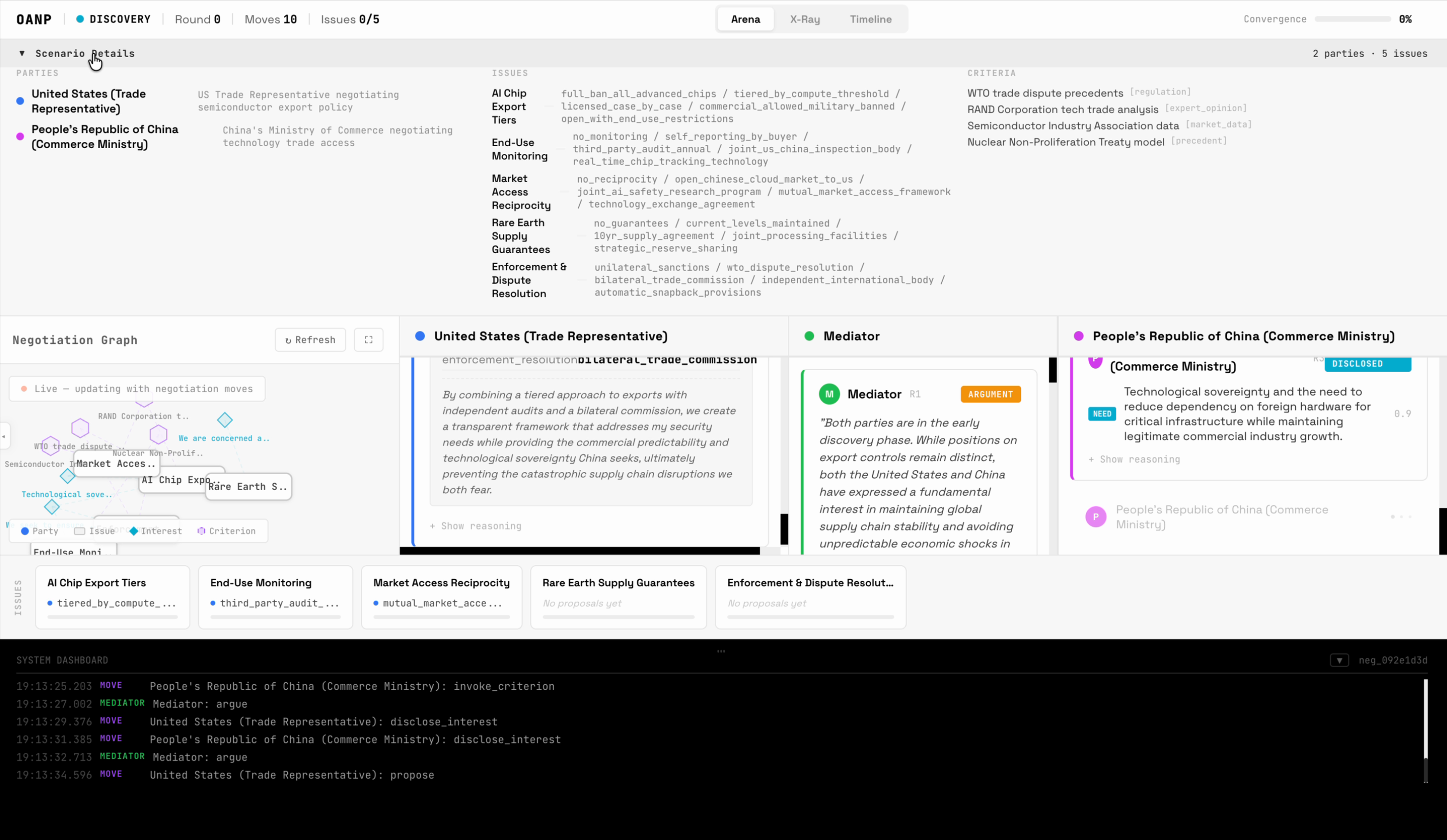This screenshot has width=1447, height=840.
Task: Switch to the X-Ray tab
Action: [805, 20]
